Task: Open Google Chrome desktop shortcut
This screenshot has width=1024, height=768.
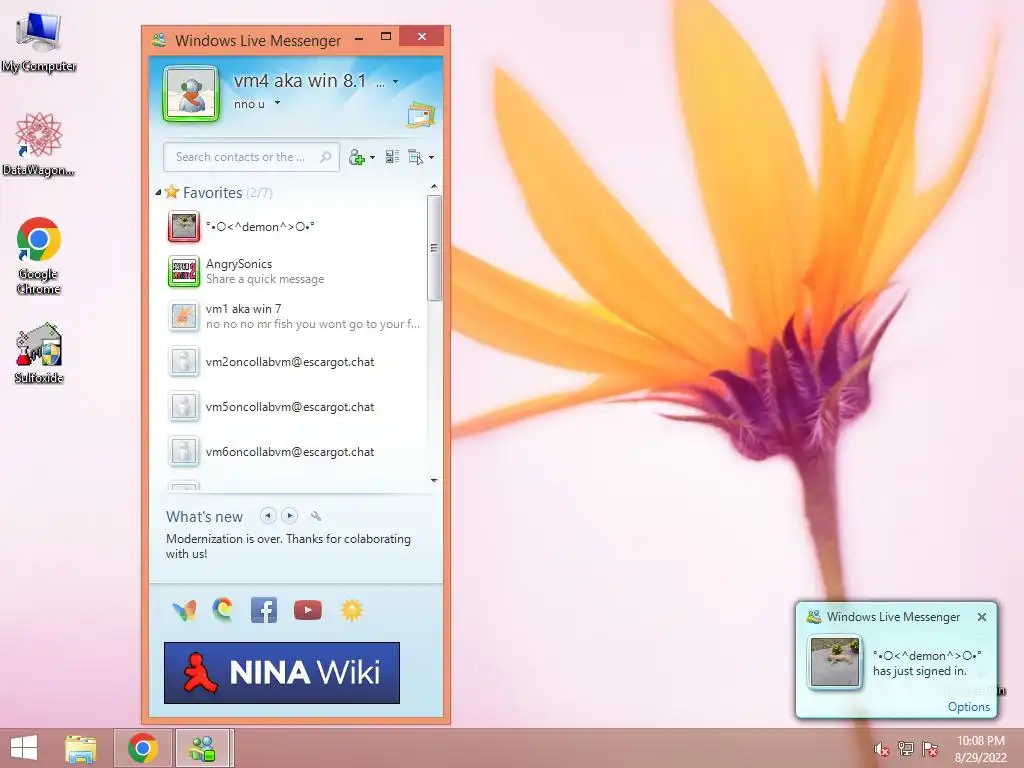Action: point(39,255)
